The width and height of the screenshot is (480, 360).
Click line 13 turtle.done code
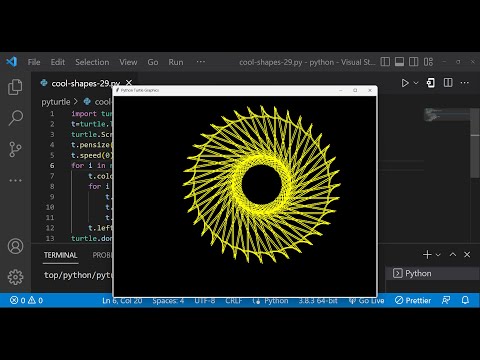[x=92, y=238]
